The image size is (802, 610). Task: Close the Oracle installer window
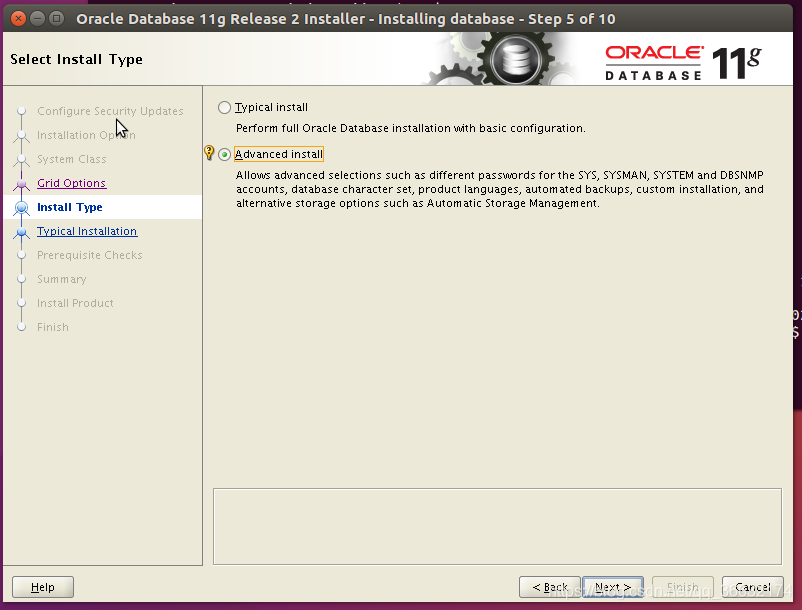(x=18, y=19)
